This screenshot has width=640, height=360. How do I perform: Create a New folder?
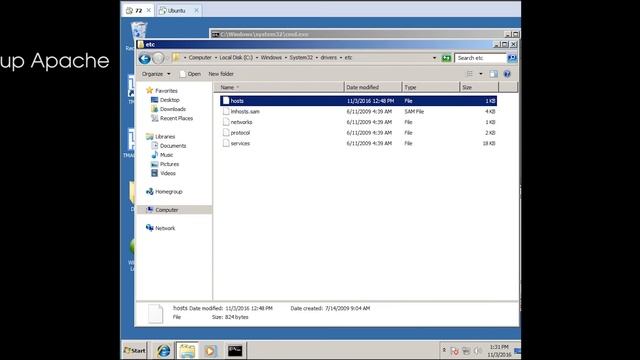tap(221, 74)
